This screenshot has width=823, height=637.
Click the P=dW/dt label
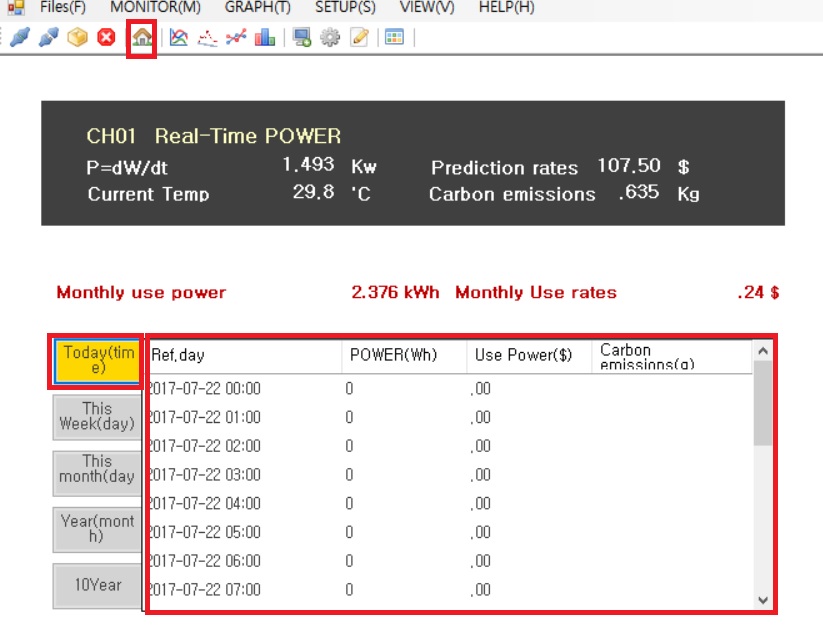[127, 168]
